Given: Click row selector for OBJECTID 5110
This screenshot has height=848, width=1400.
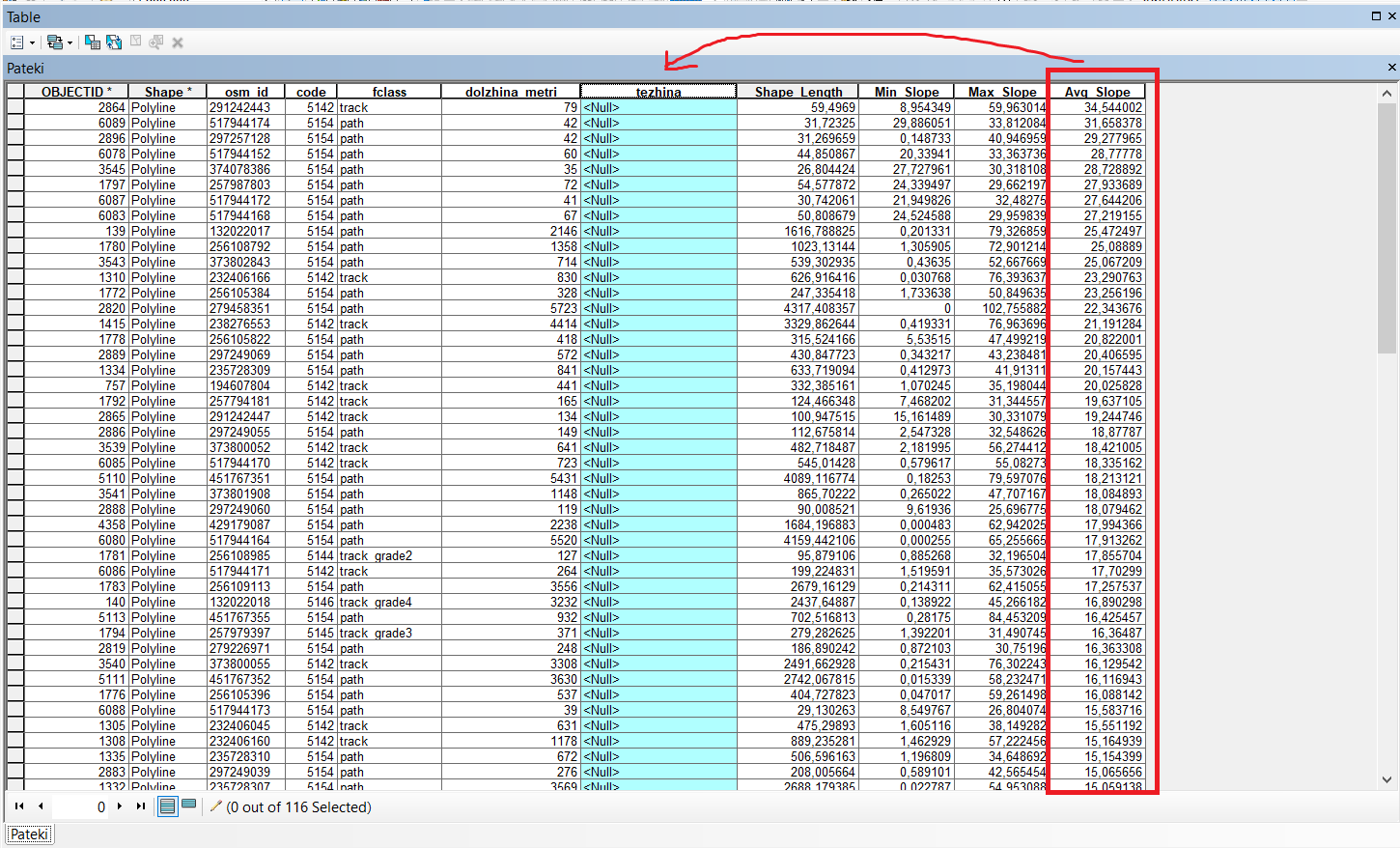Looking at the screenshot, I should 15,478.
